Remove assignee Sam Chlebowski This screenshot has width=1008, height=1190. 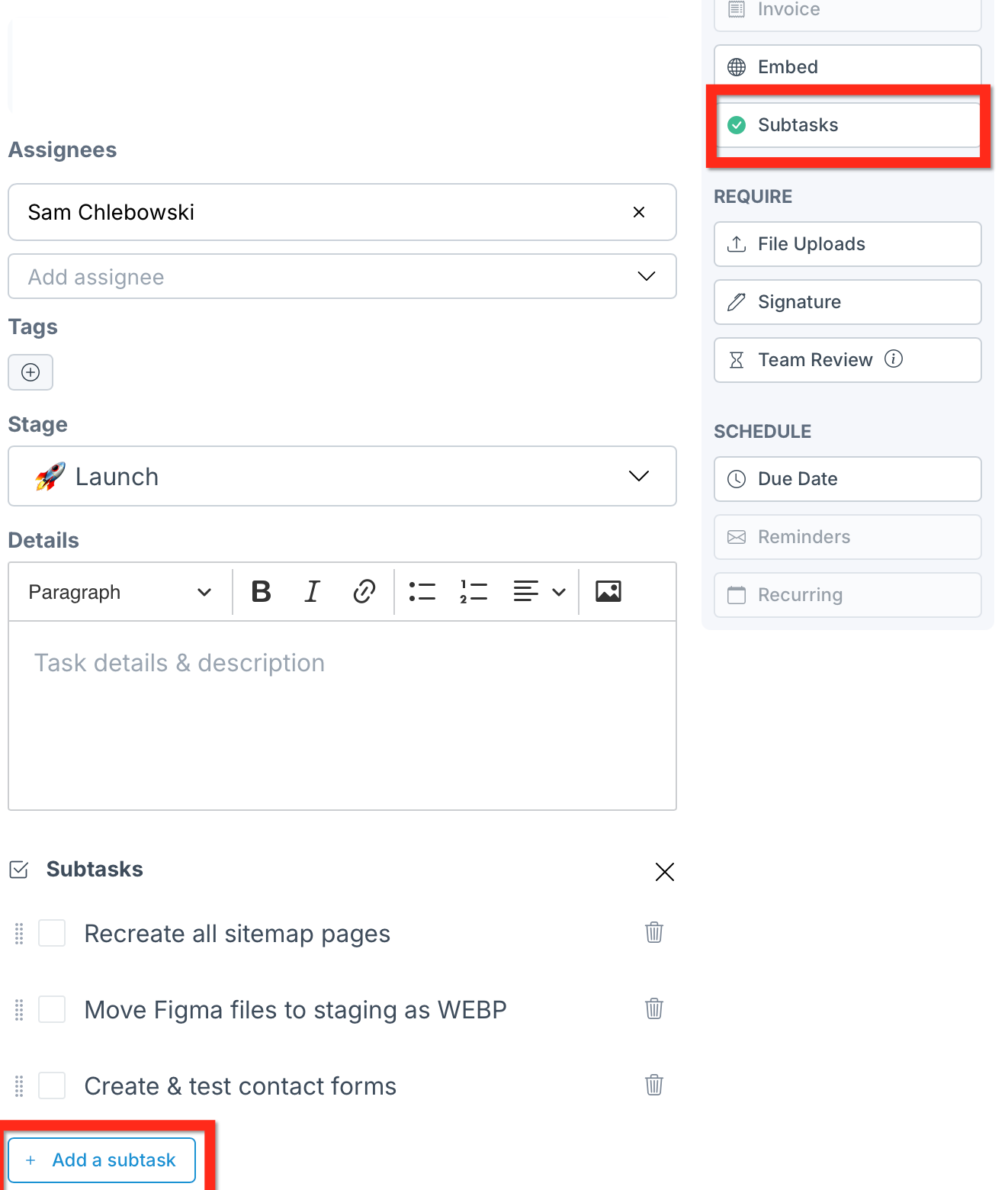[639, 212]
